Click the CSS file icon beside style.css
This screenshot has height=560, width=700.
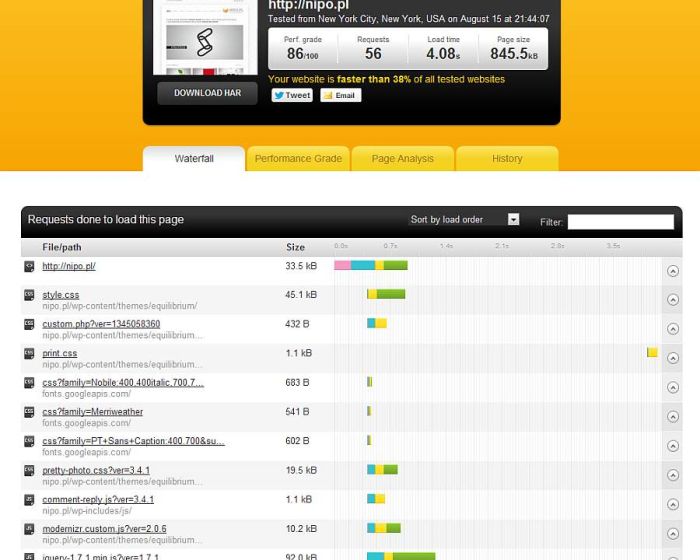[29, 295]
